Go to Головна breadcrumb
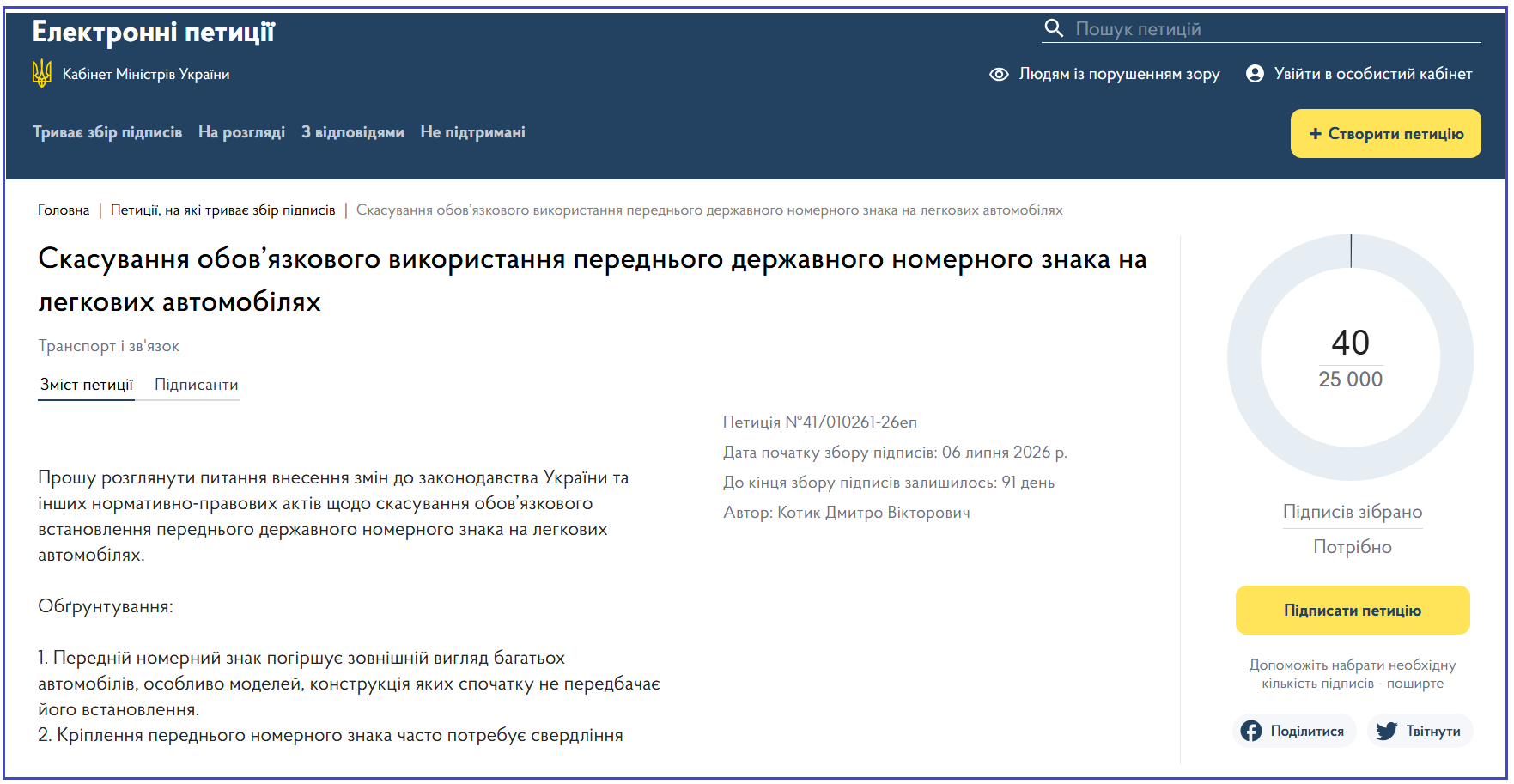Image resolution: width=1514 pixels, height=784 pixels. (64, 210)
